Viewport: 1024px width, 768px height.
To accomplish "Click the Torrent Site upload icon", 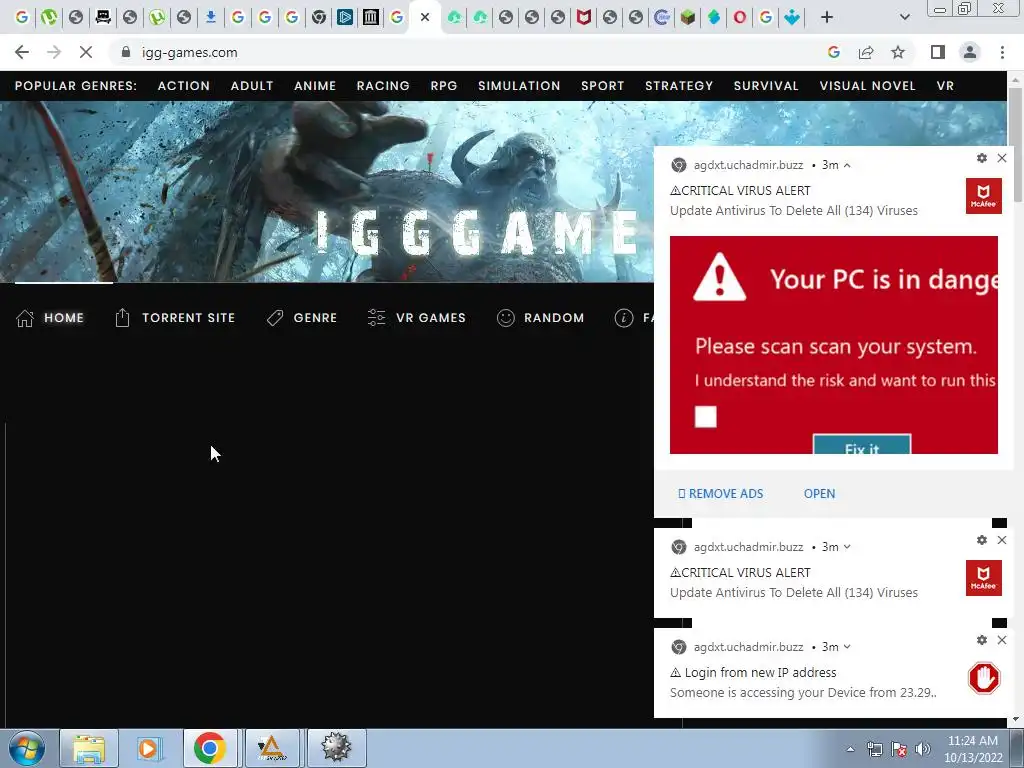I will [122, 317].
